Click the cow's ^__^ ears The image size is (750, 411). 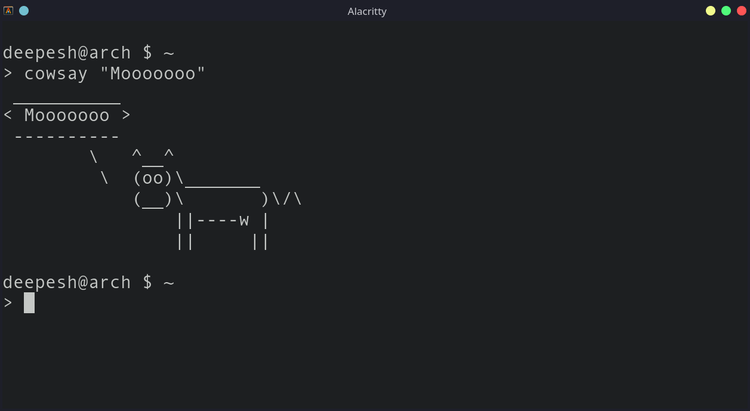coord(153,156)
